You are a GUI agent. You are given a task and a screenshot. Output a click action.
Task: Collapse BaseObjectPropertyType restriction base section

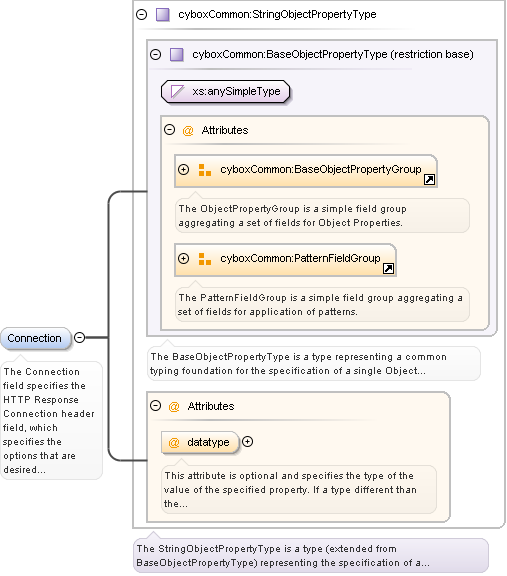pos(156,55)
